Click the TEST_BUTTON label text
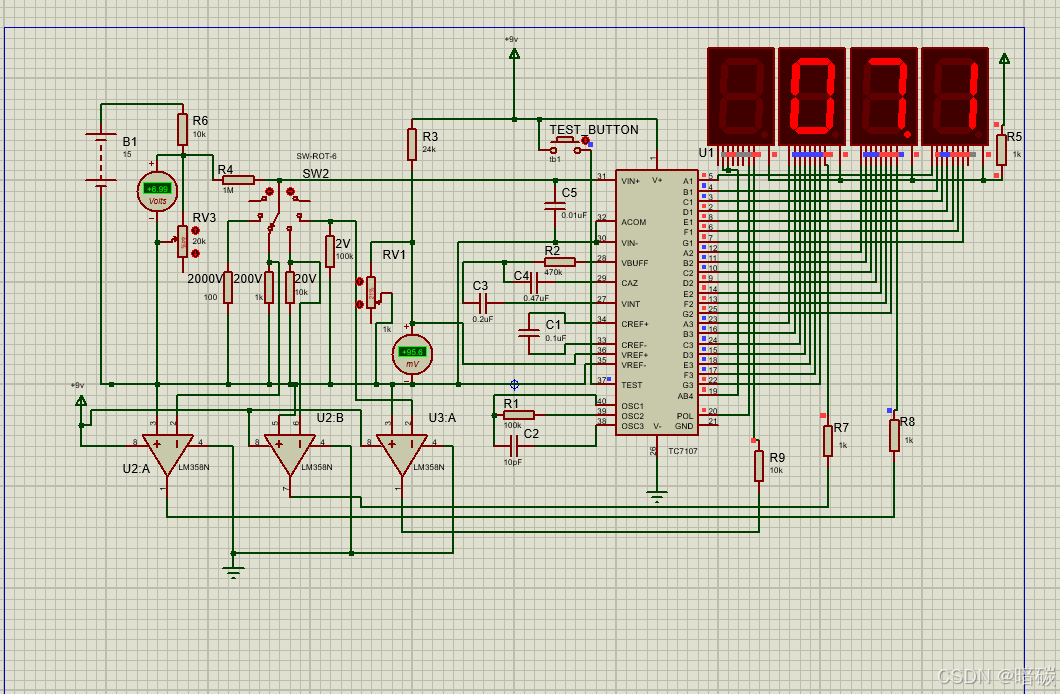The image size is (1060, 694). [x=594, y=130]
